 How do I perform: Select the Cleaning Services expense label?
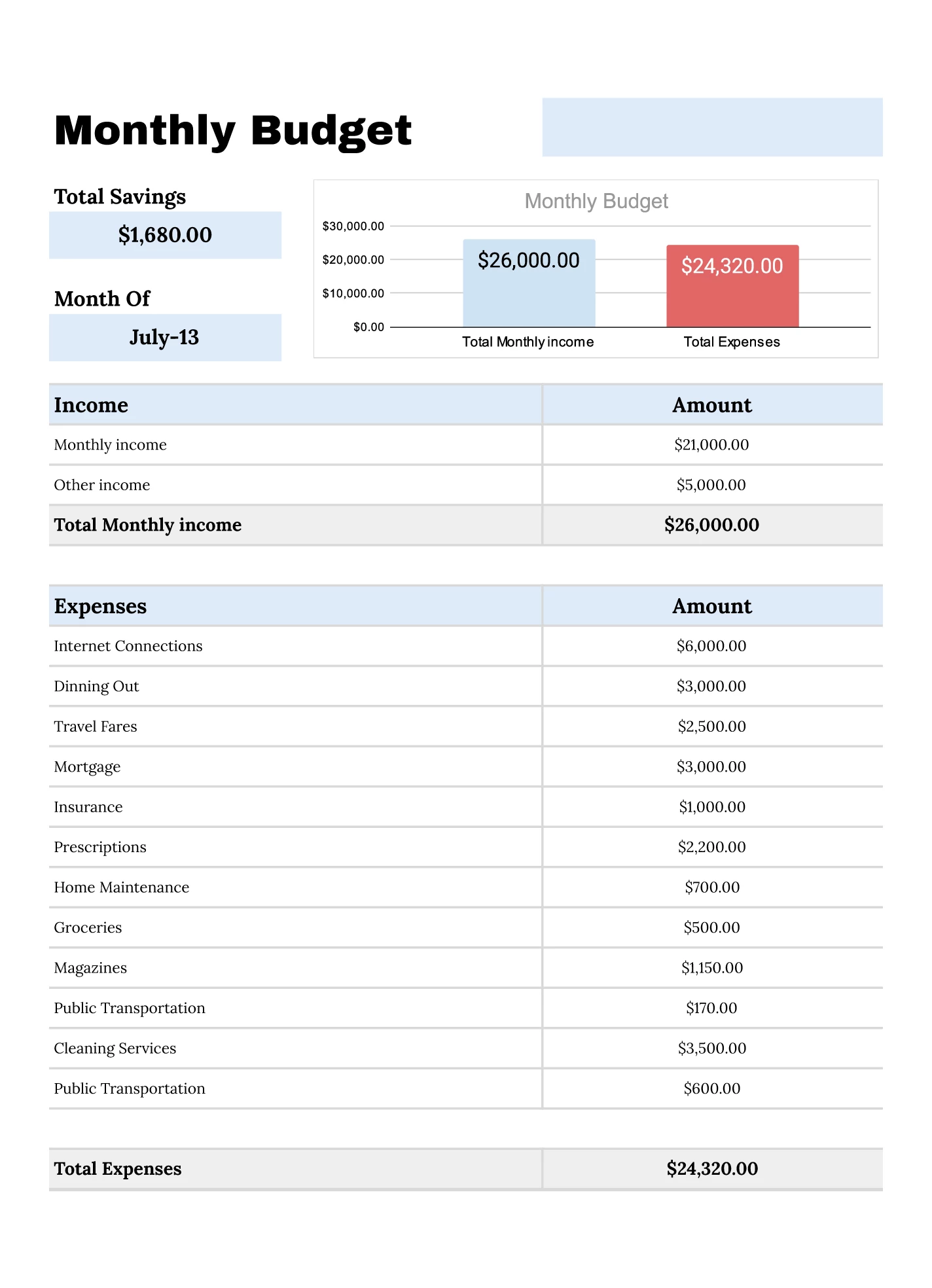[115, 1048]
